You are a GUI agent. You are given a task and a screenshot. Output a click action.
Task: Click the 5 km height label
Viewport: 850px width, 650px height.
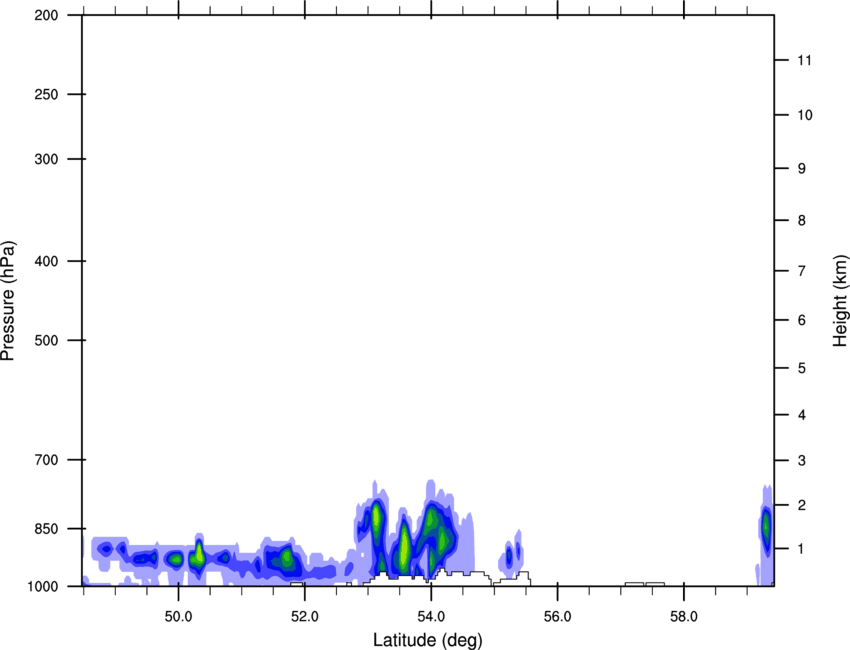click(802, 368)
